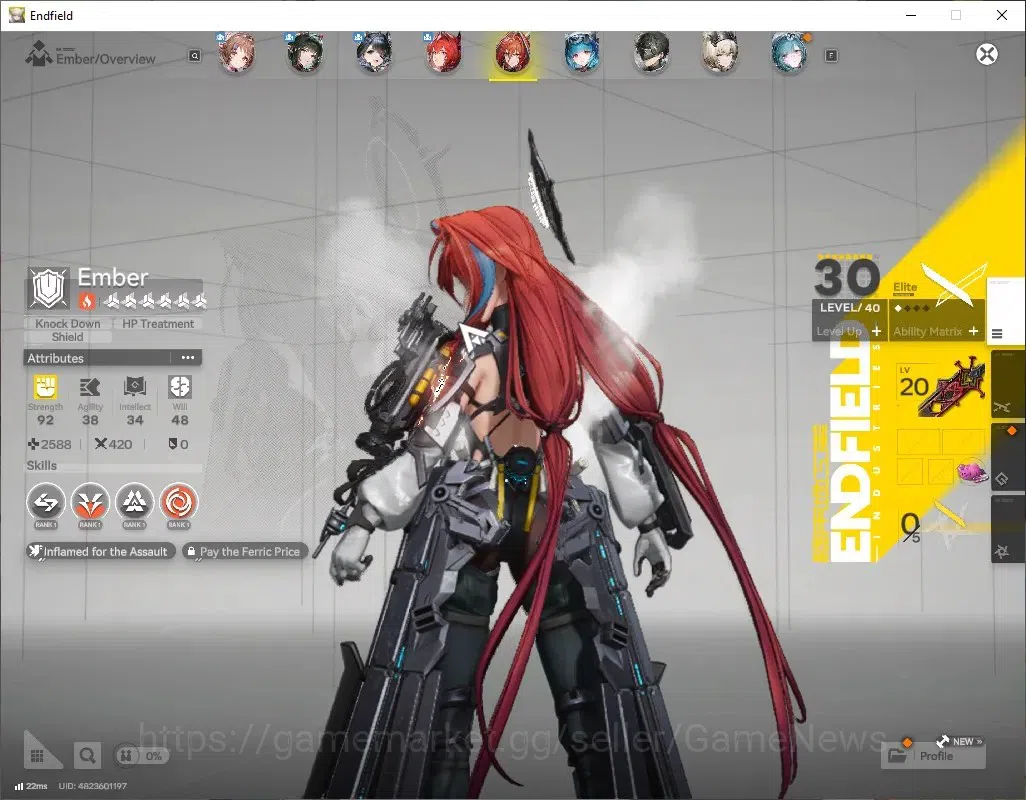Open the second orange-winged skill icon
Image resolution: width=1026 pixels, height=800 pixels.
pyautogui.click(x=90, y=502)
